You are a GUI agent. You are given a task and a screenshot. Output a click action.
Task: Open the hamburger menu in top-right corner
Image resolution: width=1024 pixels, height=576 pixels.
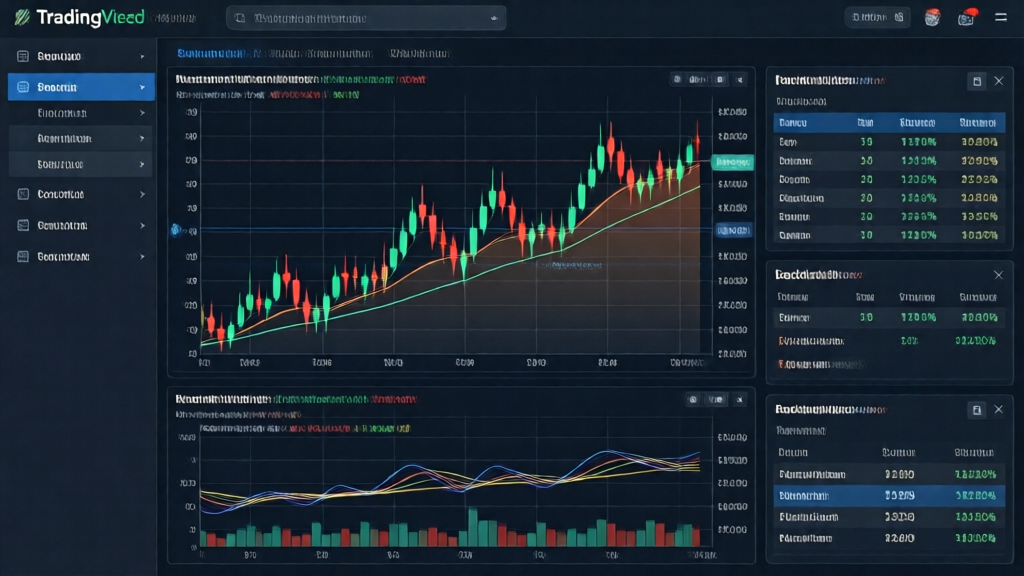point(1000,17)
